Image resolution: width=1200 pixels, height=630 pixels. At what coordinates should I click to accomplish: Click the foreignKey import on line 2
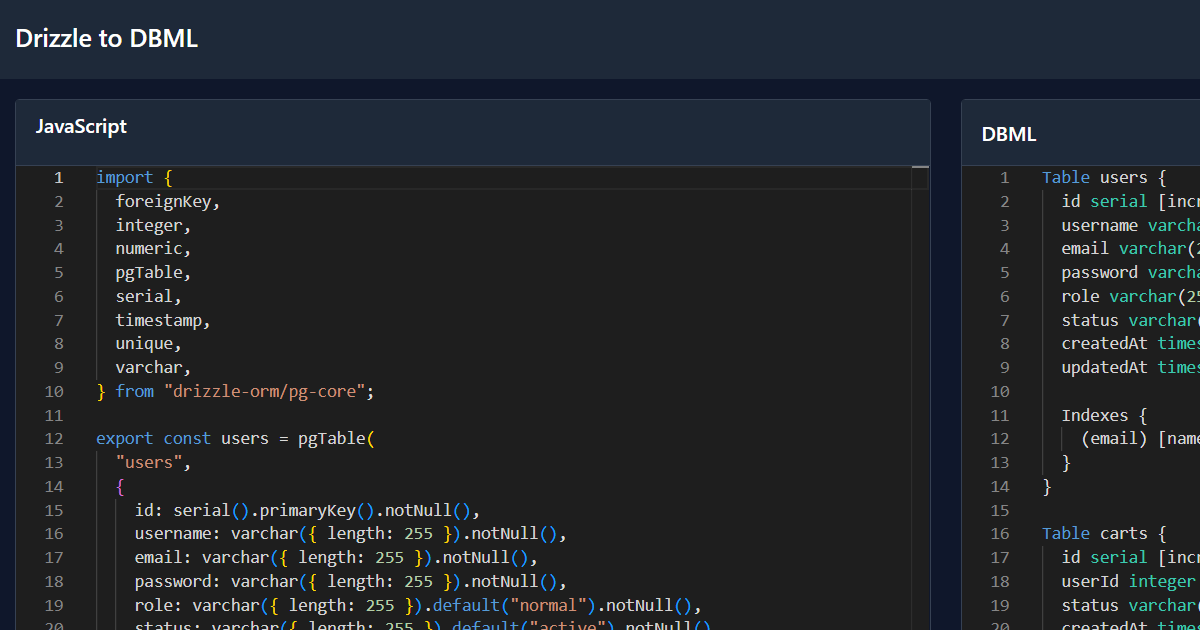pyautogui.click(x=164, y=202)
